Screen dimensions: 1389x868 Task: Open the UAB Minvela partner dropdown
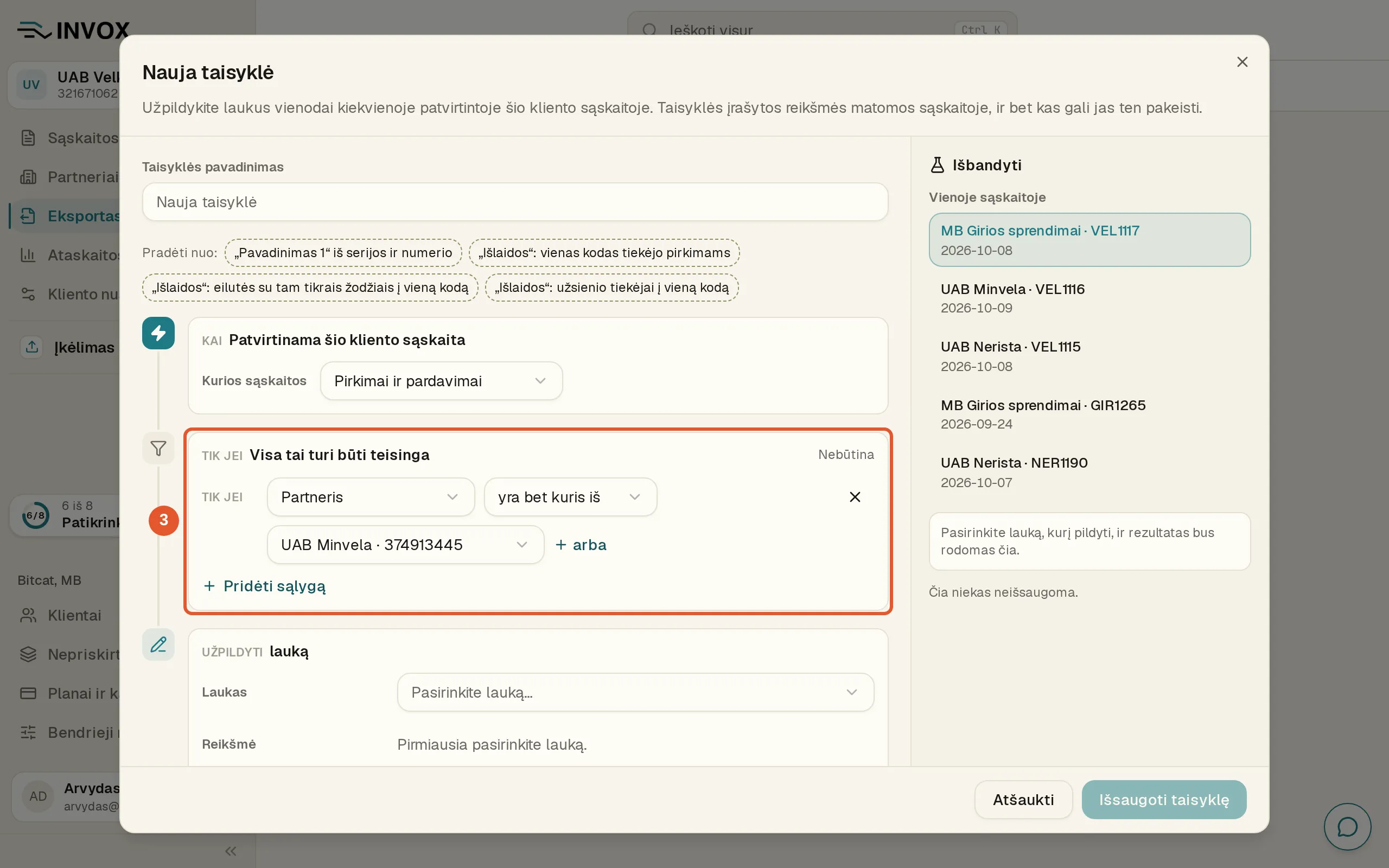[405, 545]
